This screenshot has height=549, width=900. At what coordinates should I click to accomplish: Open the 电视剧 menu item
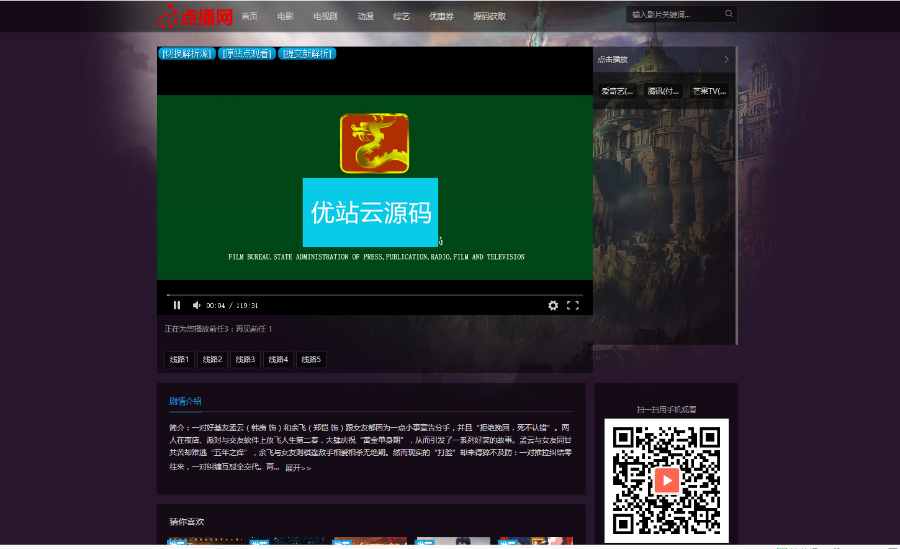325,16
